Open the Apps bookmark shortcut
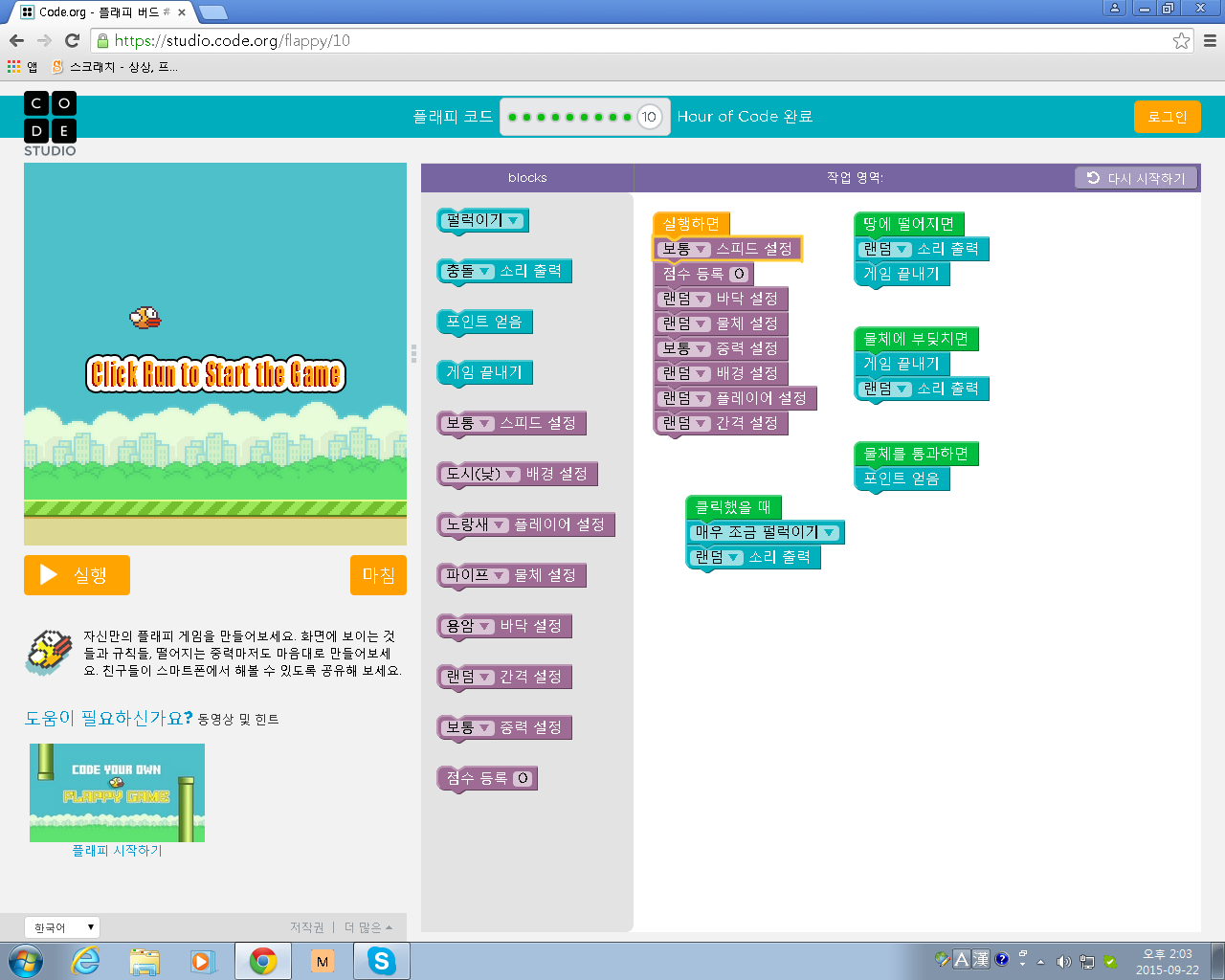 [x=23, y=67]
